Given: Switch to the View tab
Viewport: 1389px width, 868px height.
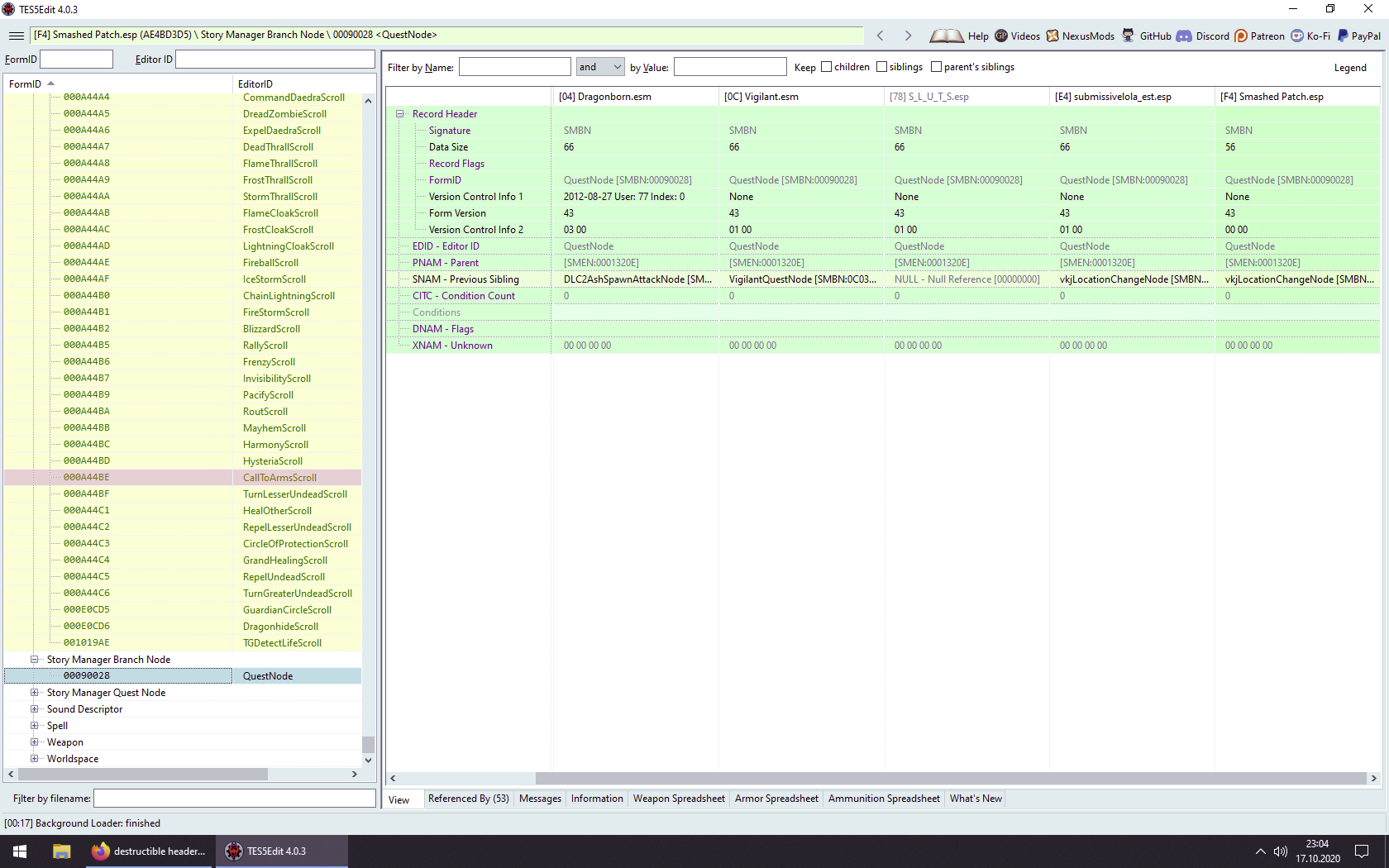Looking at the screenshot, I should [x=399, y=799].
